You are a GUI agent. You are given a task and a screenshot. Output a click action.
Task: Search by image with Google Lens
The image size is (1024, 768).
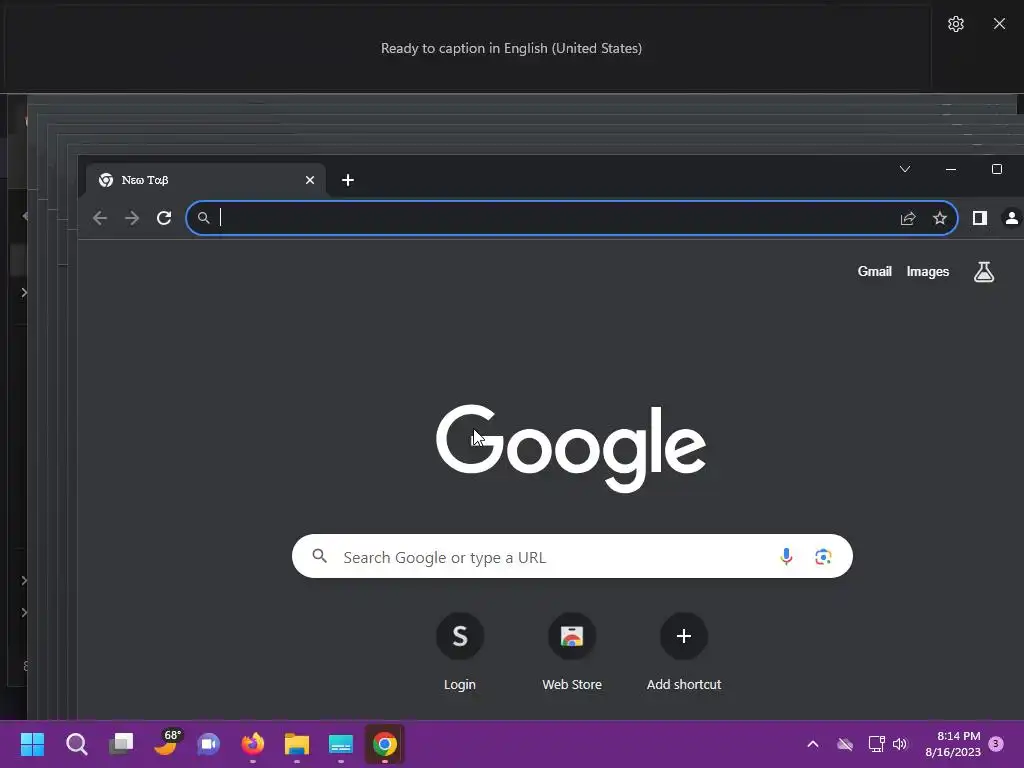tap(823, 556)
